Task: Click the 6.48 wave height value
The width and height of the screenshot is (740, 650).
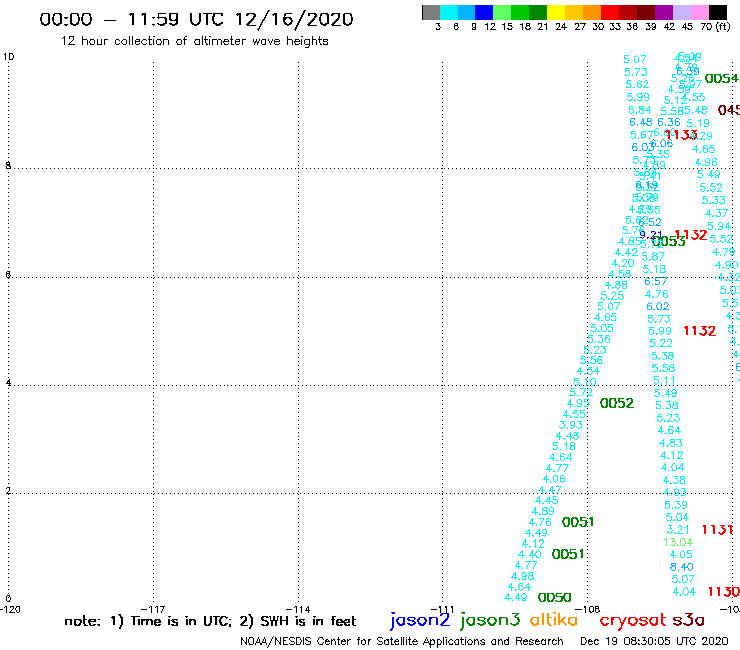Action: pyautogui.click(x=641, y=122)
